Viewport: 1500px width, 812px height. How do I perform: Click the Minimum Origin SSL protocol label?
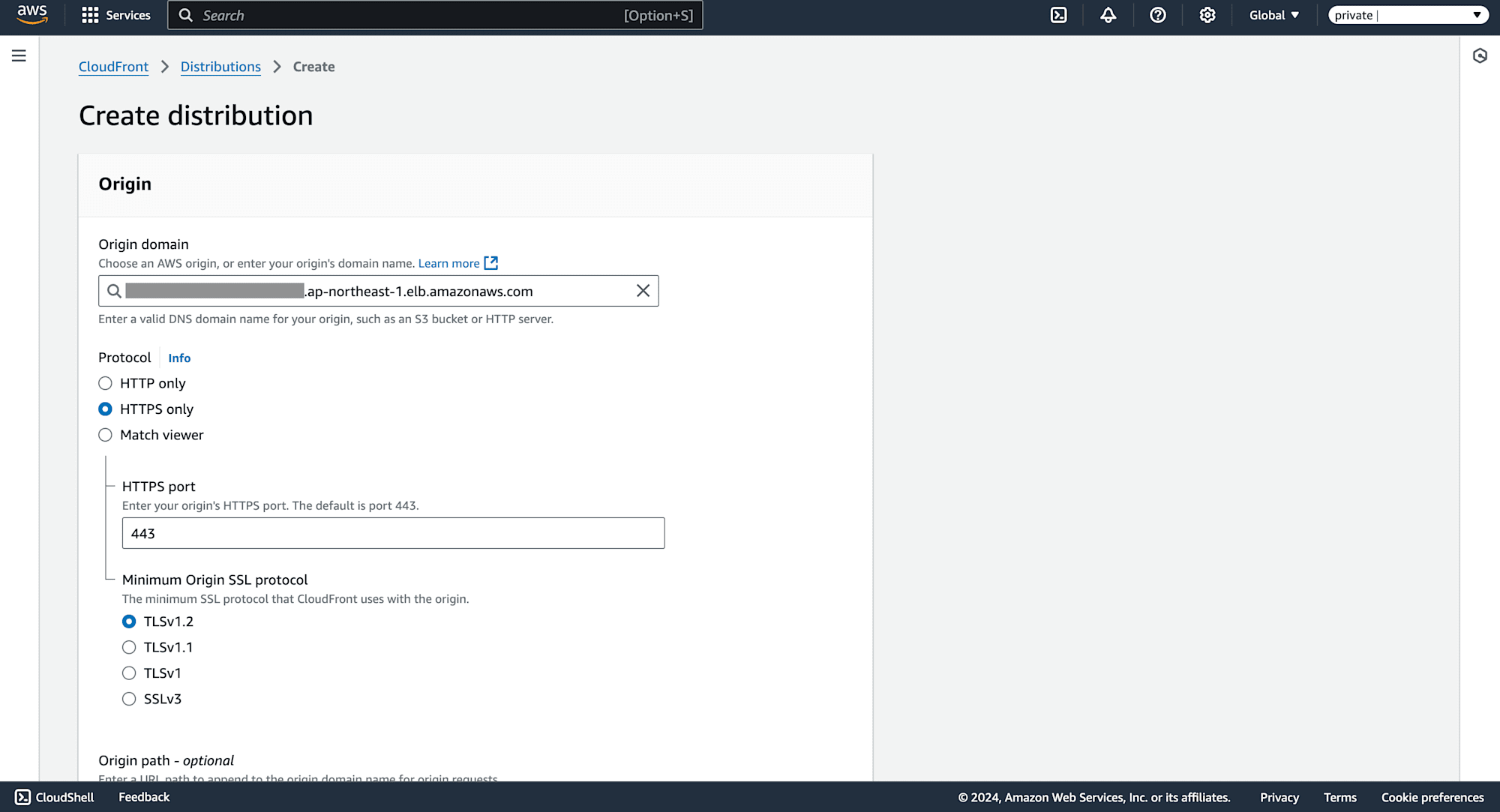click(214, 580)
